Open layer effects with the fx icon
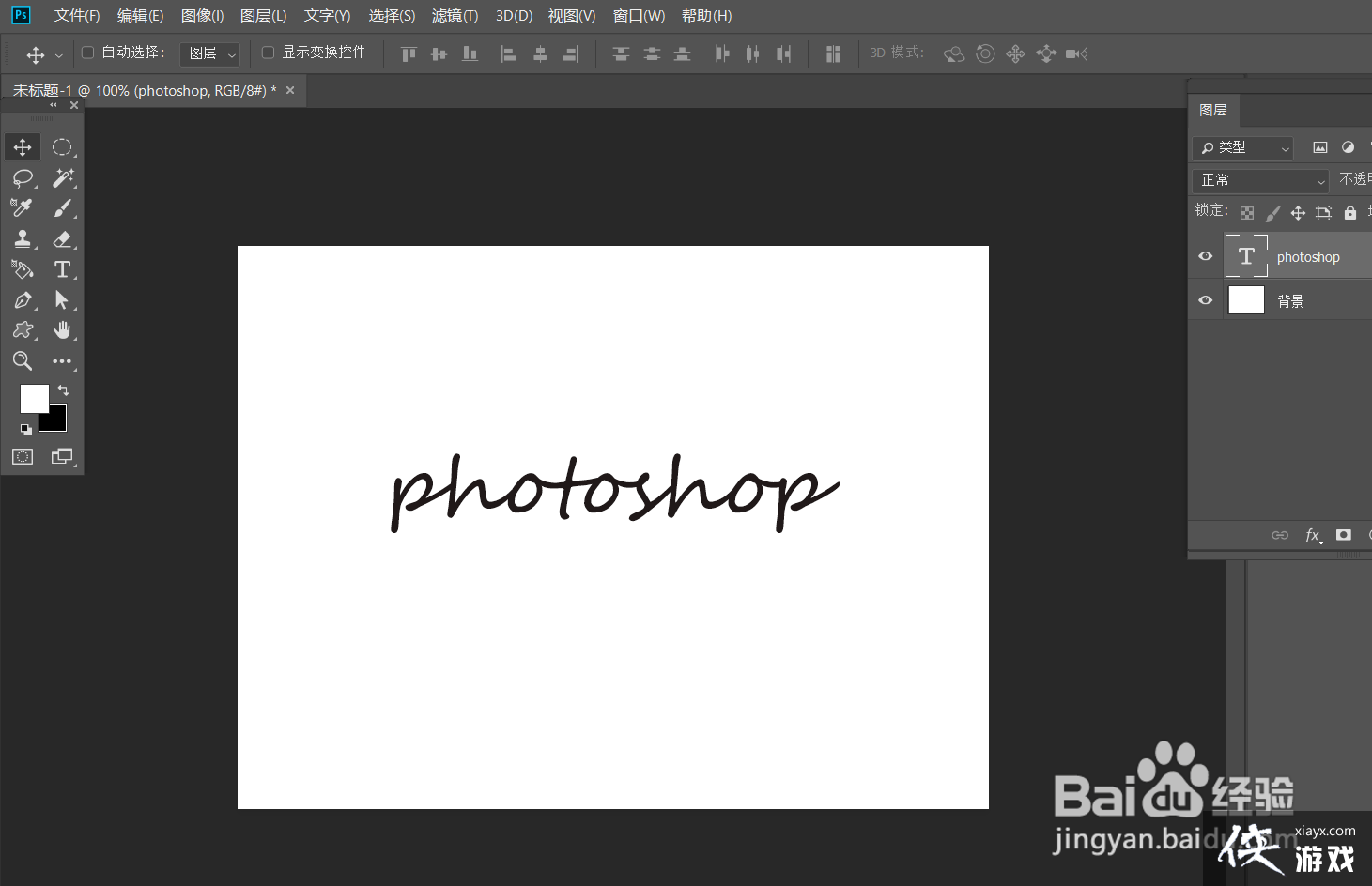 click(1312, 535)
